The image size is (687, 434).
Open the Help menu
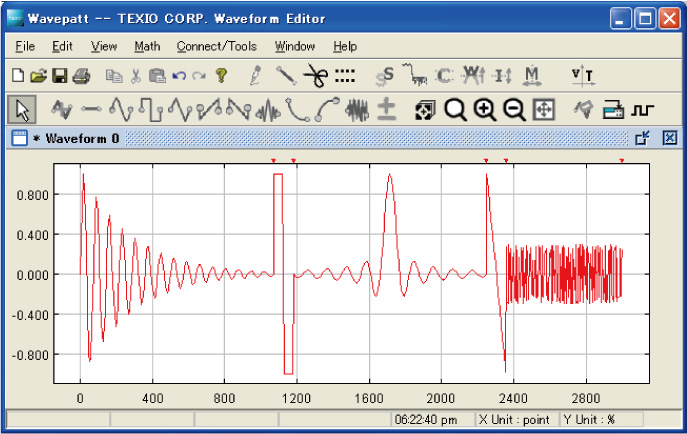[x=345, y=46]
